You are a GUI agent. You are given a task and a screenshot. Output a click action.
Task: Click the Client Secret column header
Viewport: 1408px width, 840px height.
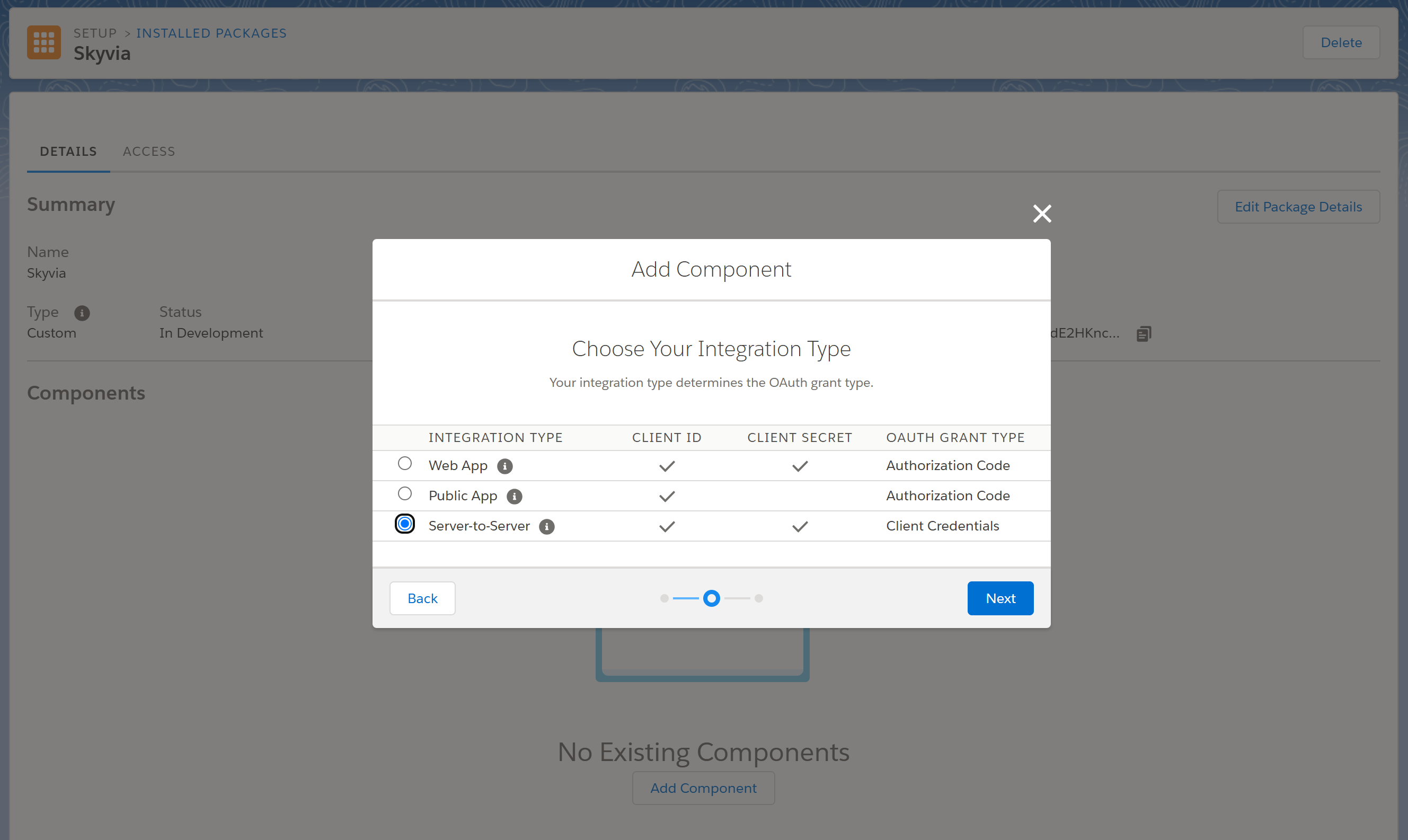point(800,438)
